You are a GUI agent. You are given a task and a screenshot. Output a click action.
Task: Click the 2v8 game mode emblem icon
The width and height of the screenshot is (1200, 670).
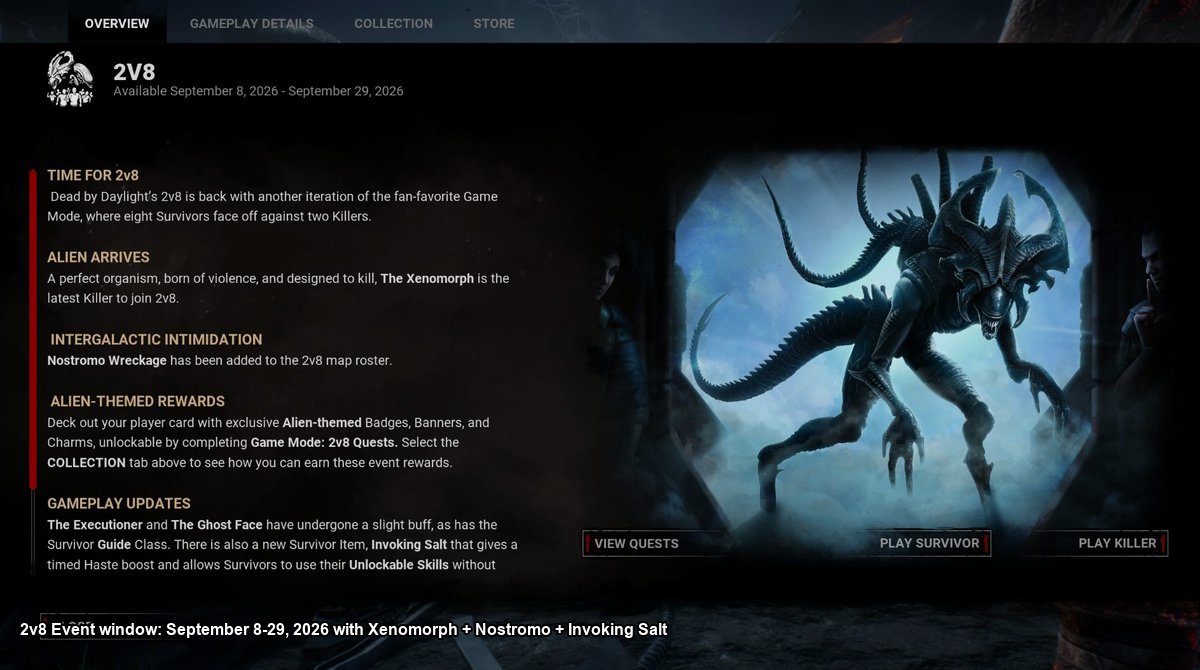click(70, 79)
